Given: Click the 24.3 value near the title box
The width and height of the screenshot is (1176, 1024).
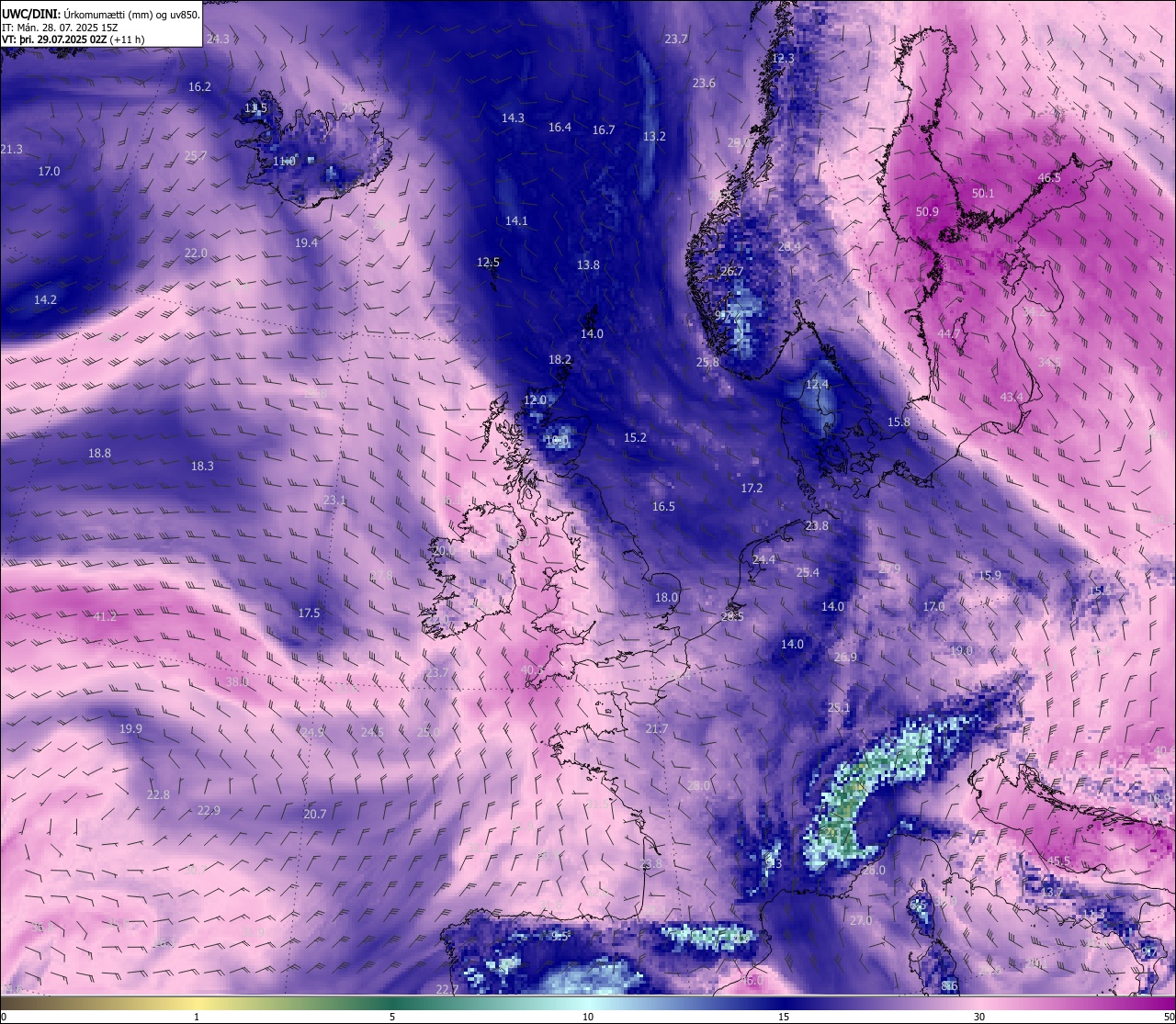Looking at the screenshot, I should pos(218,39).
